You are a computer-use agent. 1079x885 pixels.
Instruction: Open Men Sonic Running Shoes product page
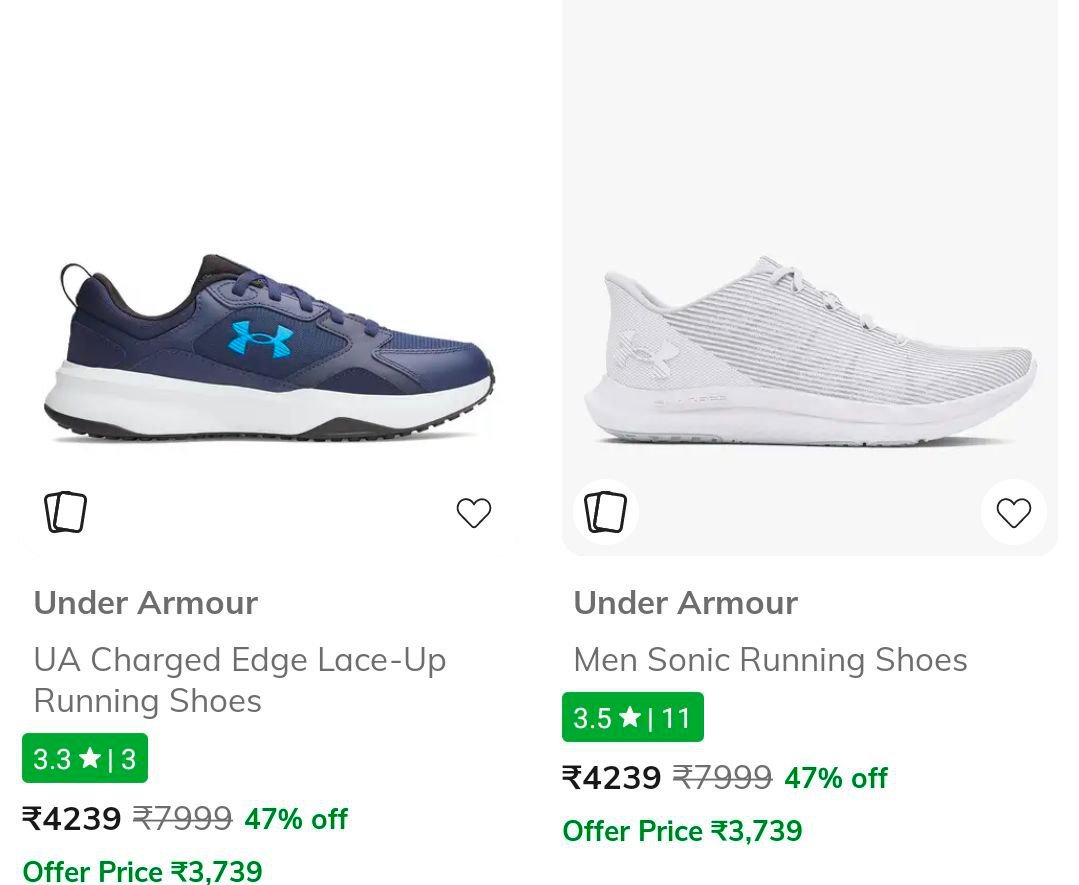tap(770, 659)
